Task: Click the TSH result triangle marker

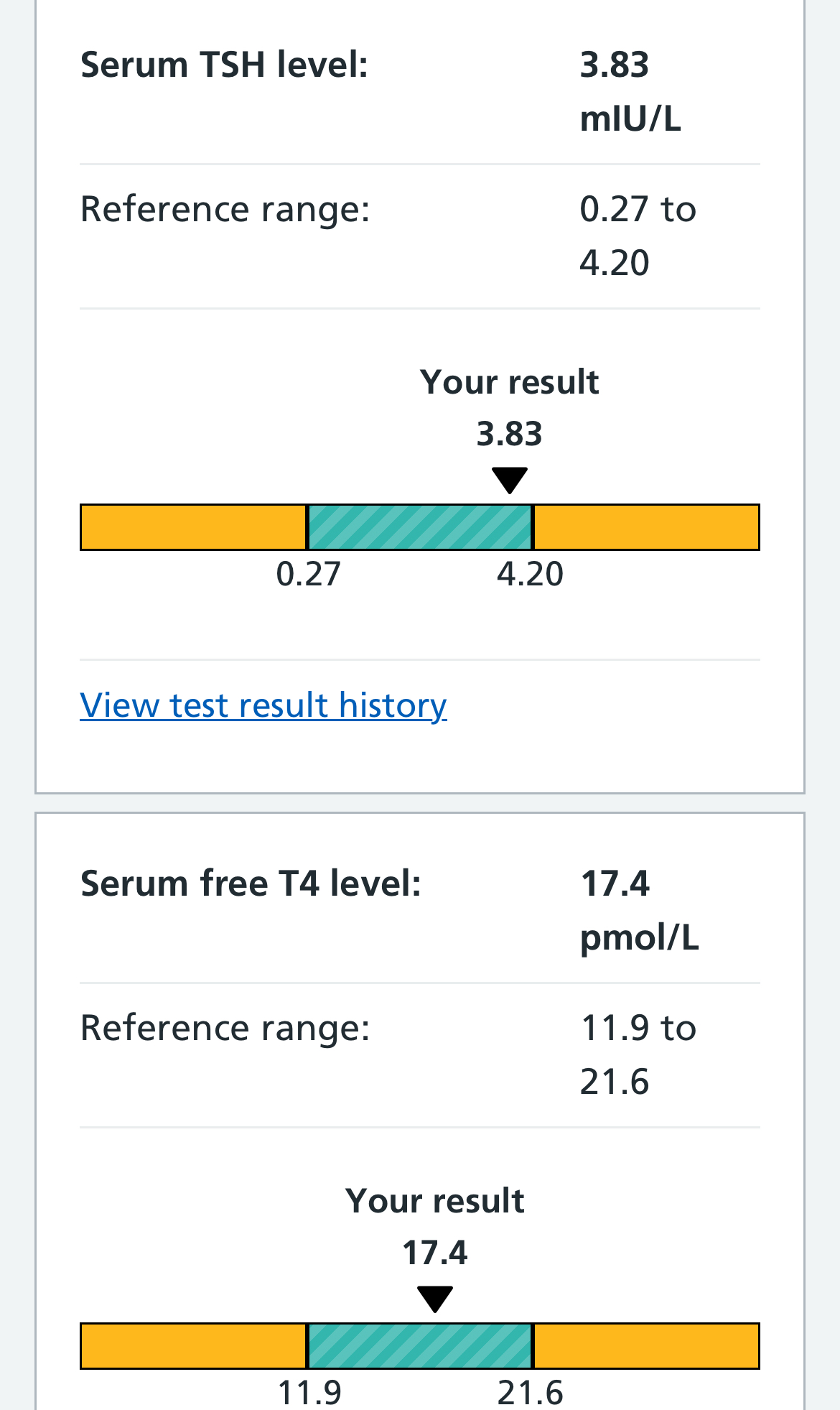Action: pos(510,480)
